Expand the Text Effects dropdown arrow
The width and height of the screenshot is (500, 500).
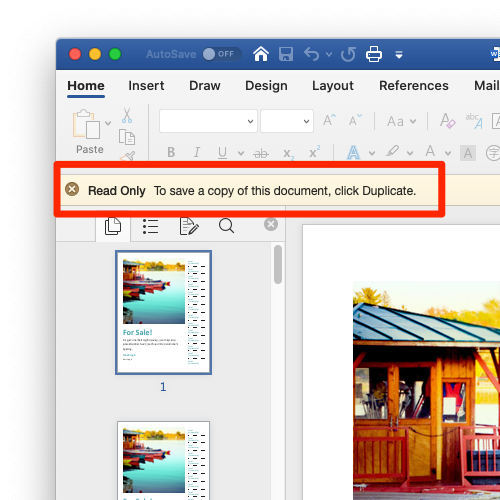pos(372,153)
